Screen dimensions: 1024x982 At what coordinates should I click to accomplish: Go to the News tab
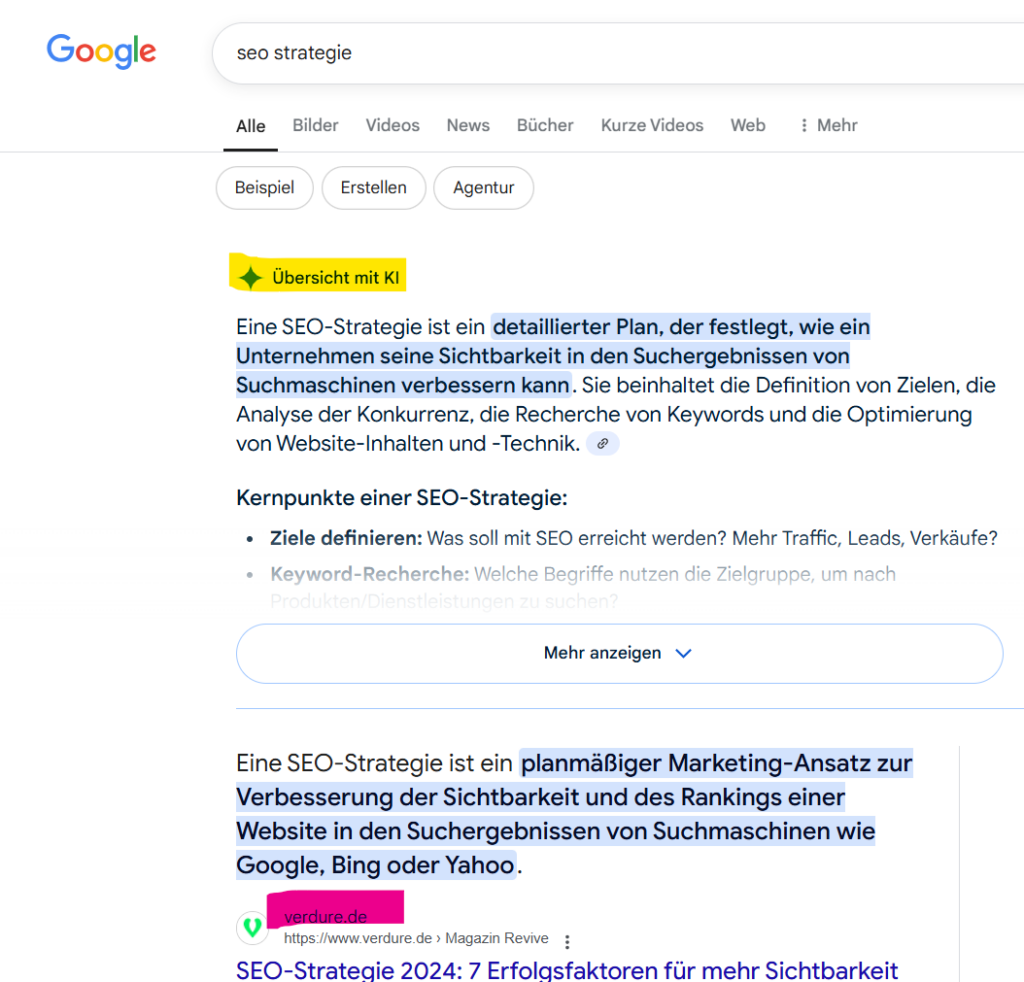(x=468, y=126)
